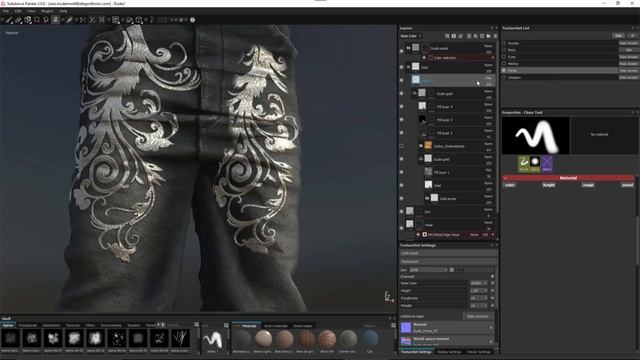640x360 pixels.
Task: Toggle visibility of Dude metal layer
Action: click(x=402, y=51)
